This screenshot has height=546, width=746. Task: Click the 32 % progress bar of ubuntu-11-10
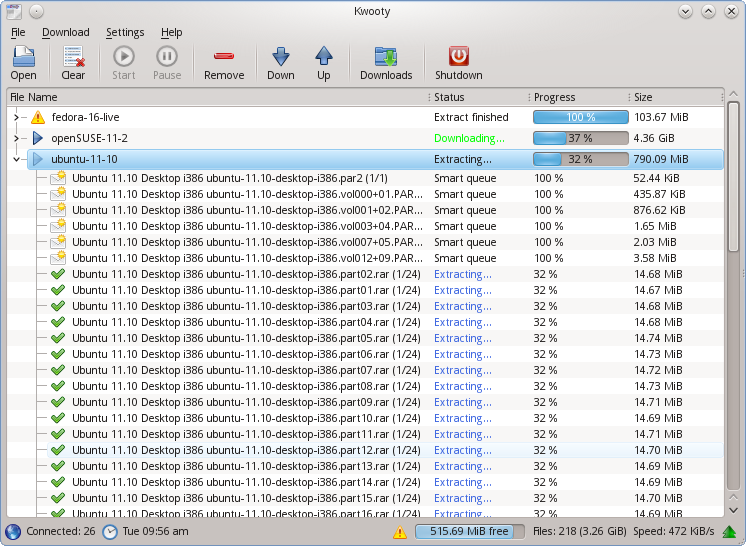click(x=580, y=159)
